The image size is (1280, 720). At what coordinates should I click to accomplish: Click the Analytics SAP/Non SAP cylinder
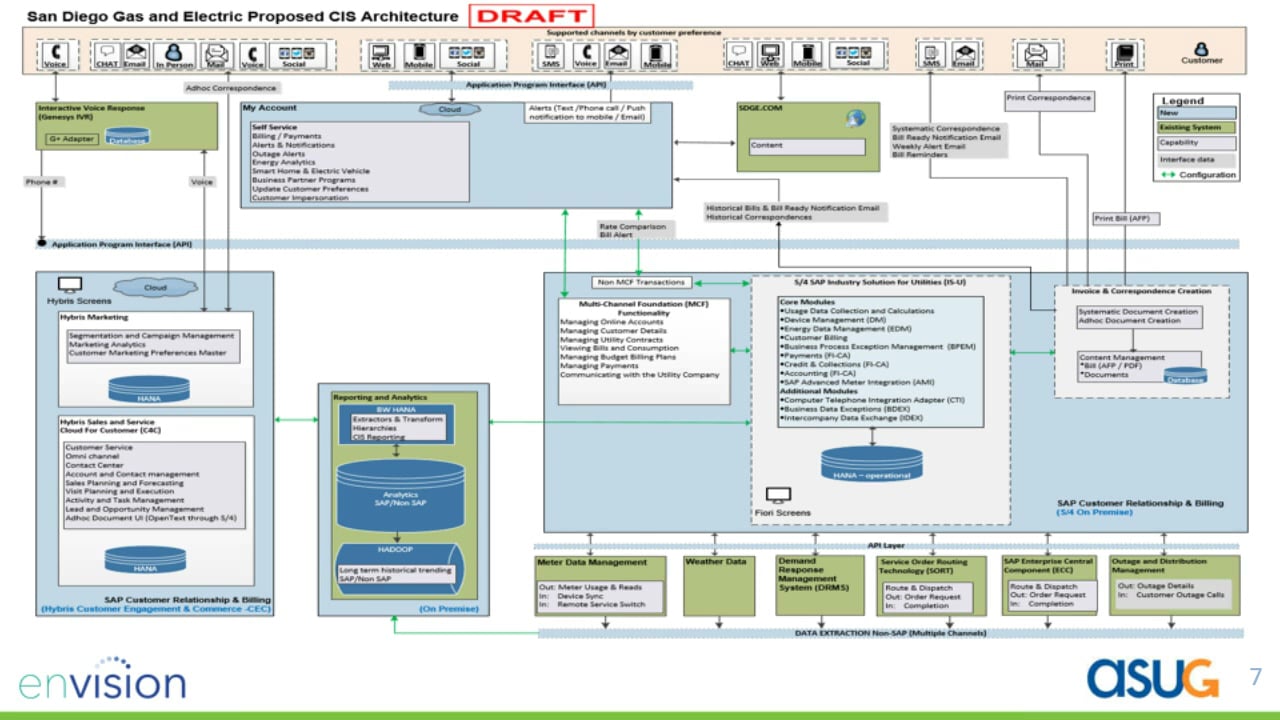[x=399, y=495]
